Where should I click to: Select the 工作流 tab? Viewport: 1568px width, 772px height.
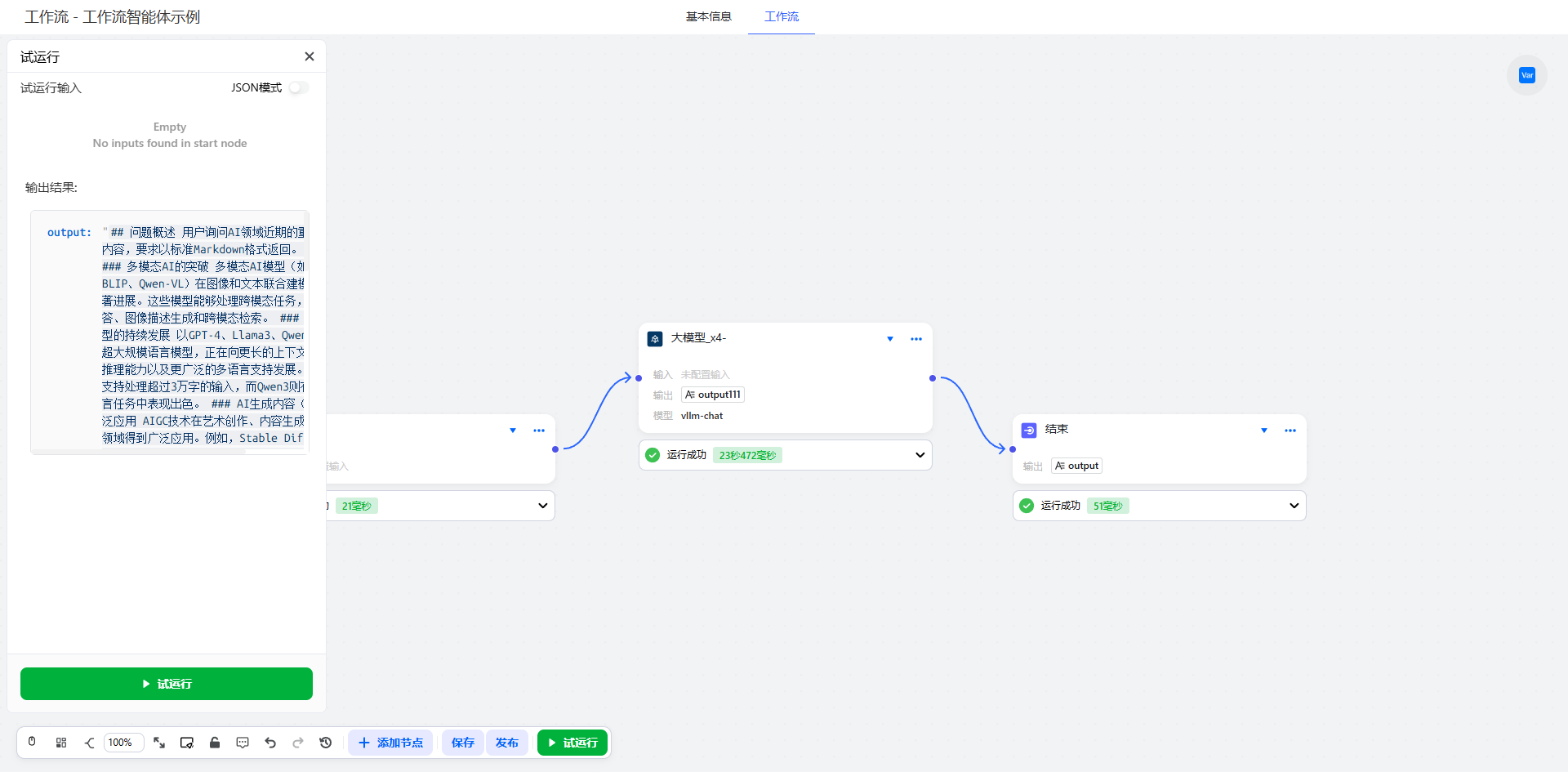(781, 16)
